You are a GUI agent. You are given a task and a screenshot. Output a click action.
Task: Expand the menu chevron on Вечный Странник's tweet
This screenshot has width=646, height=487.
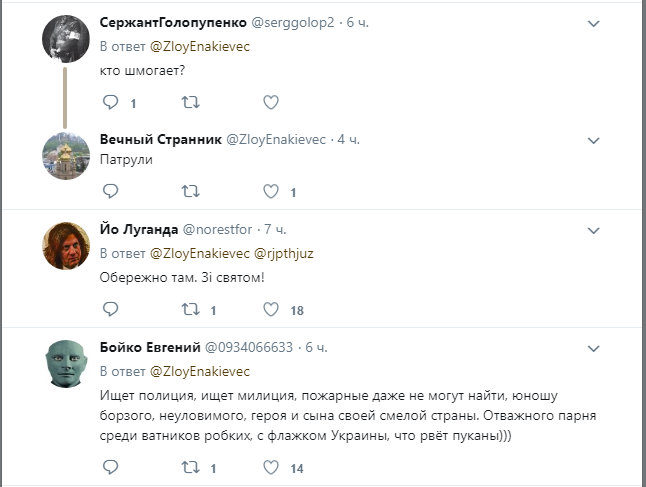(x=593, y=139)
